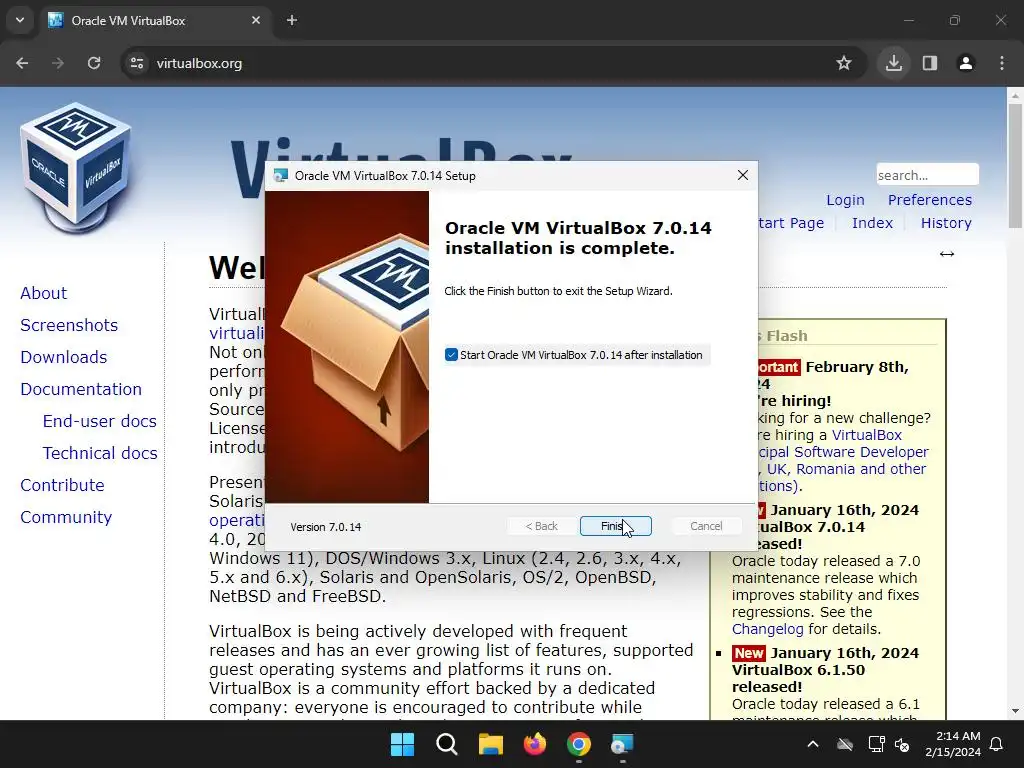Open File Explorer from taskbar

click(x=490, y=744)
